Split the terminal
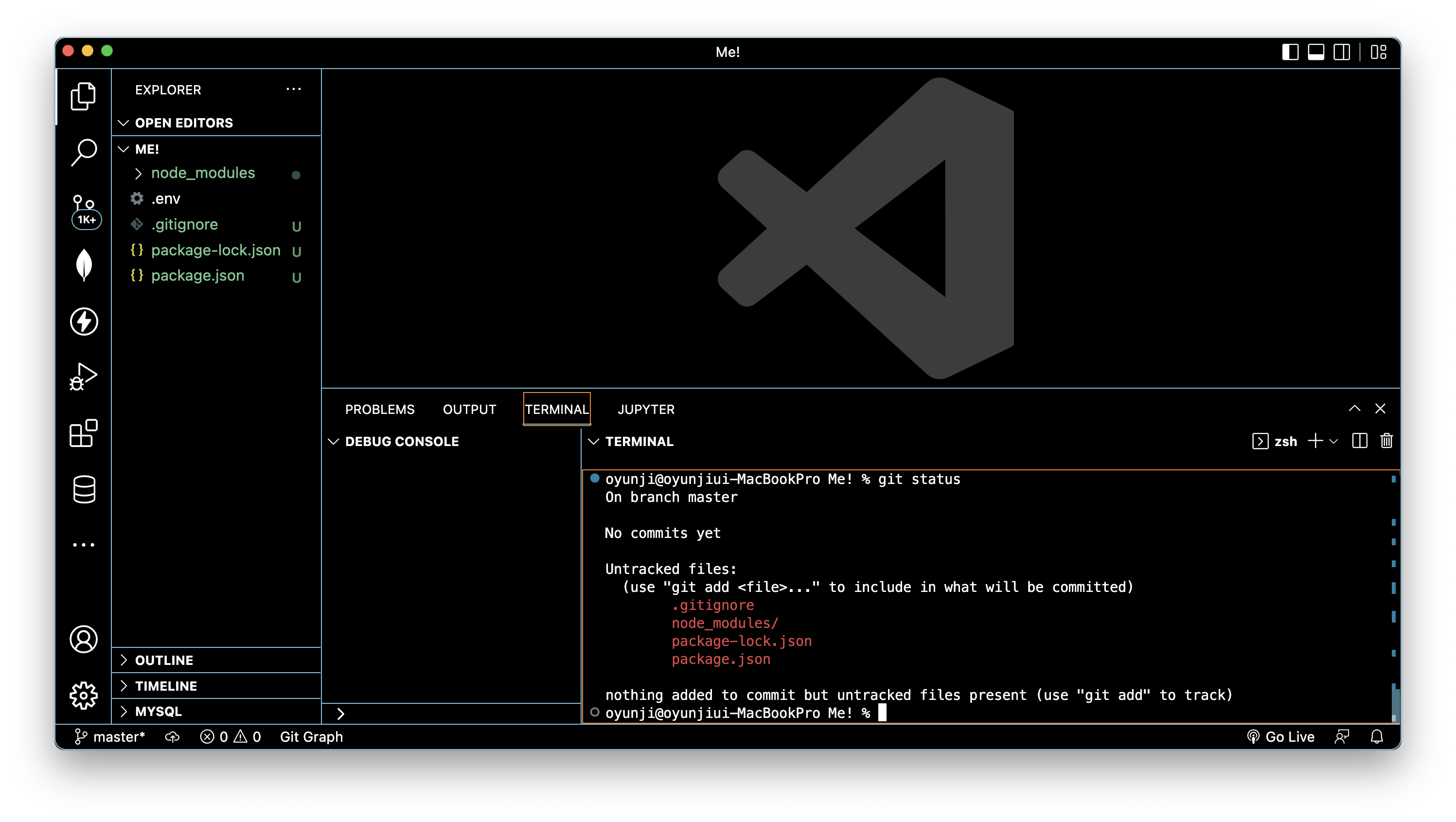Viewport: 1456px width, 822px height. (x=1359, y=442)
